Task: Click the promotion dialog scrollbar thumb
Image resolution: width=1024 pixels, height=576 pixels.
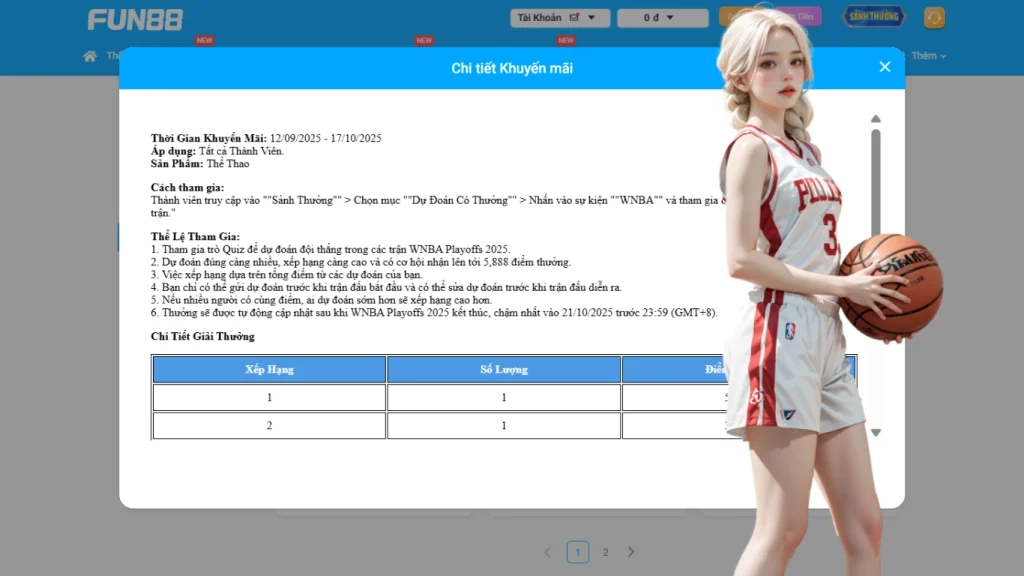Action: tap(876, 180)
